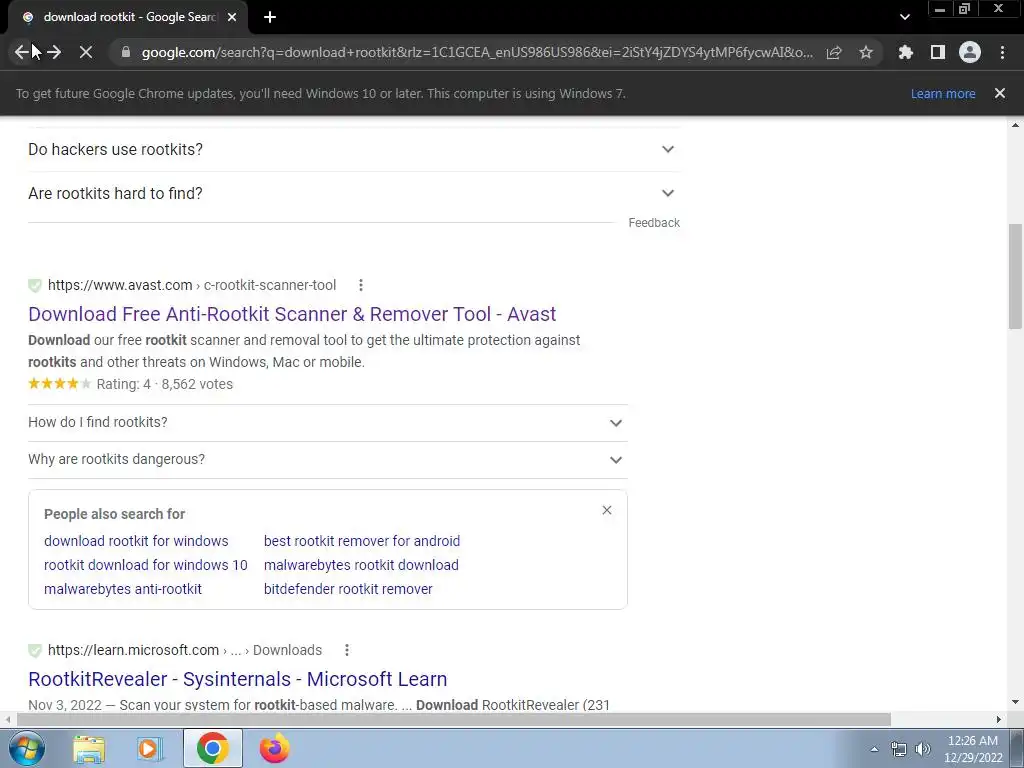Image resolution: width=1024 pixels, height=768 pixels.
Task: Click the taskbar clock showing 12:26 AM
Action: click(973, 748)
